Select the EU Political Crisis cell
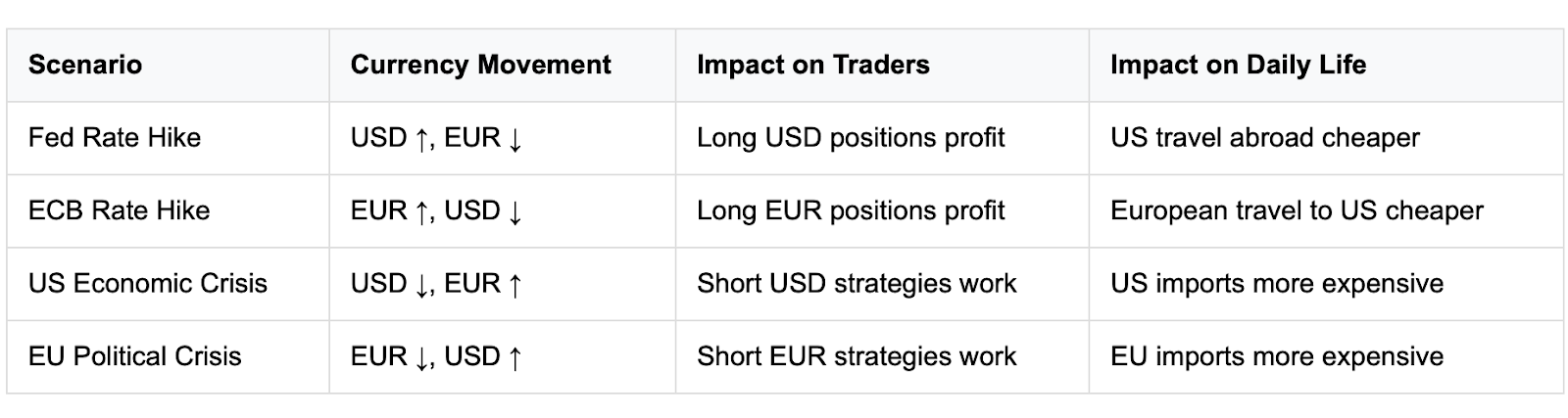 point(168,356)
